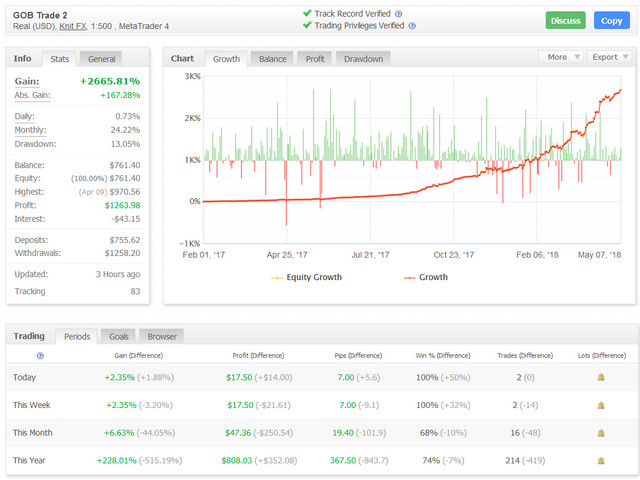640x480 pixels.
Task: Click help icon beside Track Record Verified
Action: click(x=397, y=13)
